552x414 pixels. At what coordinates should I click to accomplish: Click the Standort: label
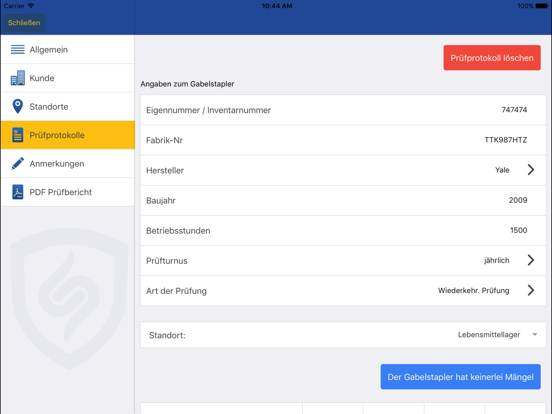click(167, 335)
